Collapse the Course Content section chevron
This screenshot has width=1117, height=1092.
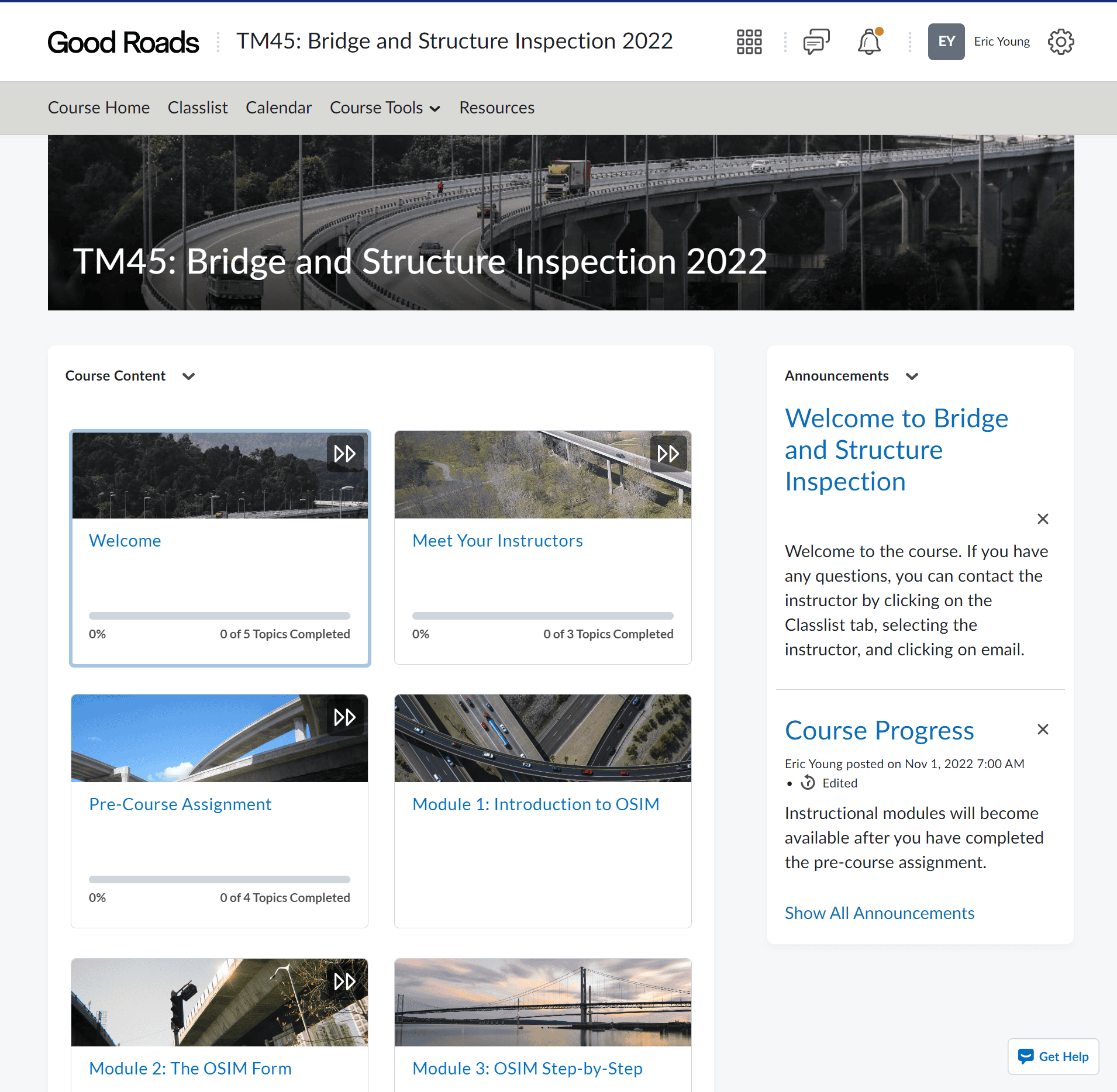[x=188, y=376]
